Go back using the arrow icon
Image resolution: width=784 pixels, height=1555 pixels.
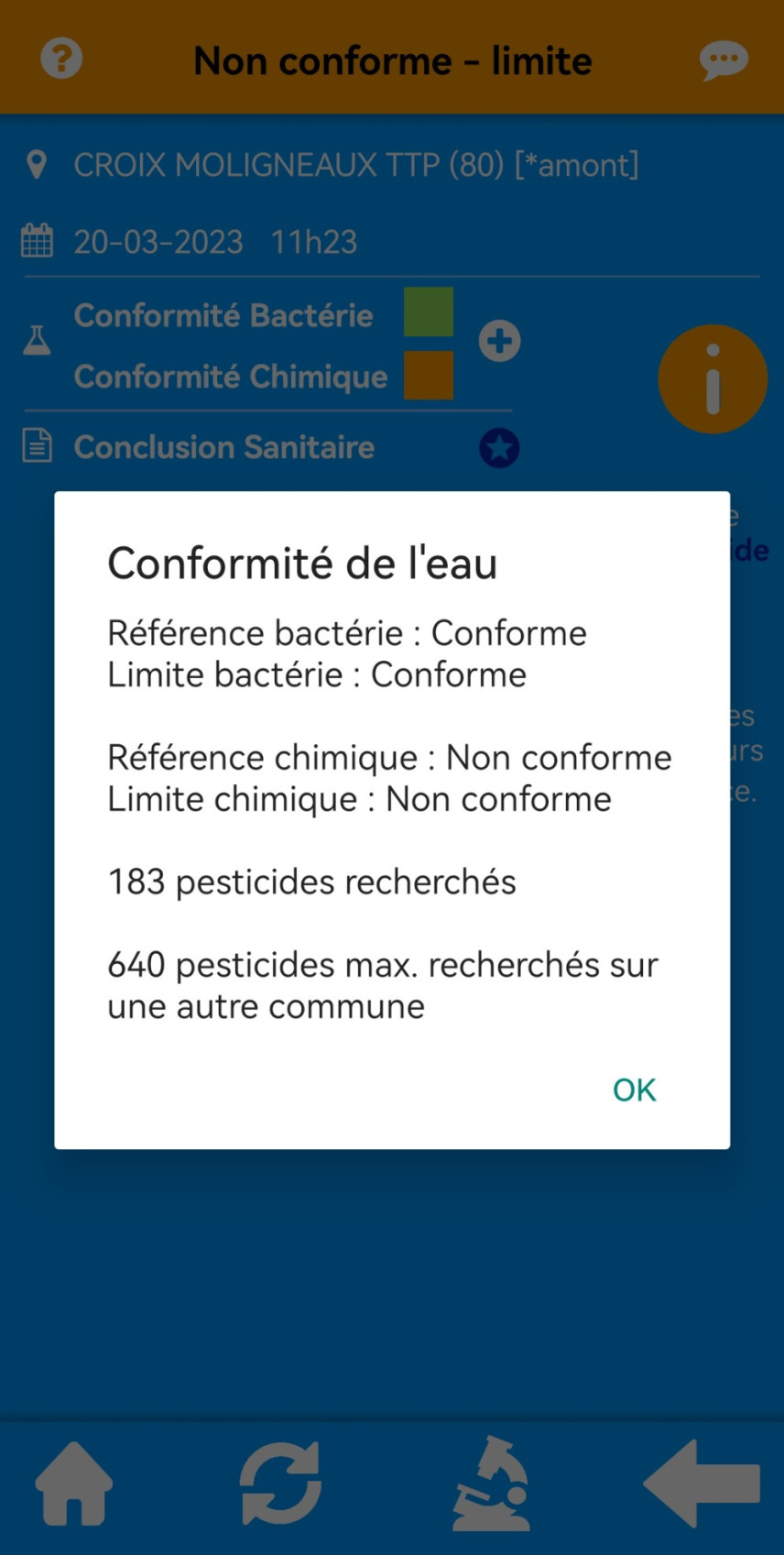[702, 1483]
